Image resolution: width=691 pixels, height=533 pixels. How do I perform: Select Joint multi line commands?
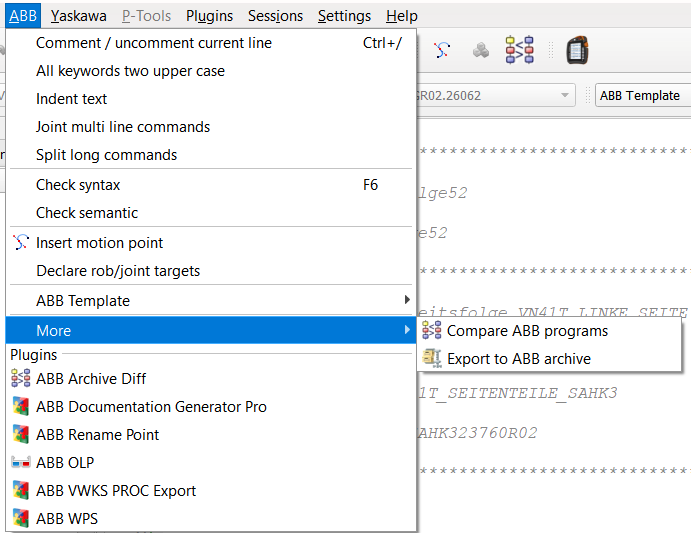pos(211,127)
